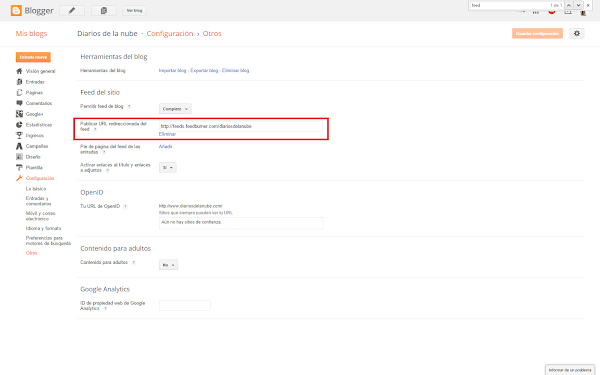Click the Campañas 'A' icon

coord(19,146)
